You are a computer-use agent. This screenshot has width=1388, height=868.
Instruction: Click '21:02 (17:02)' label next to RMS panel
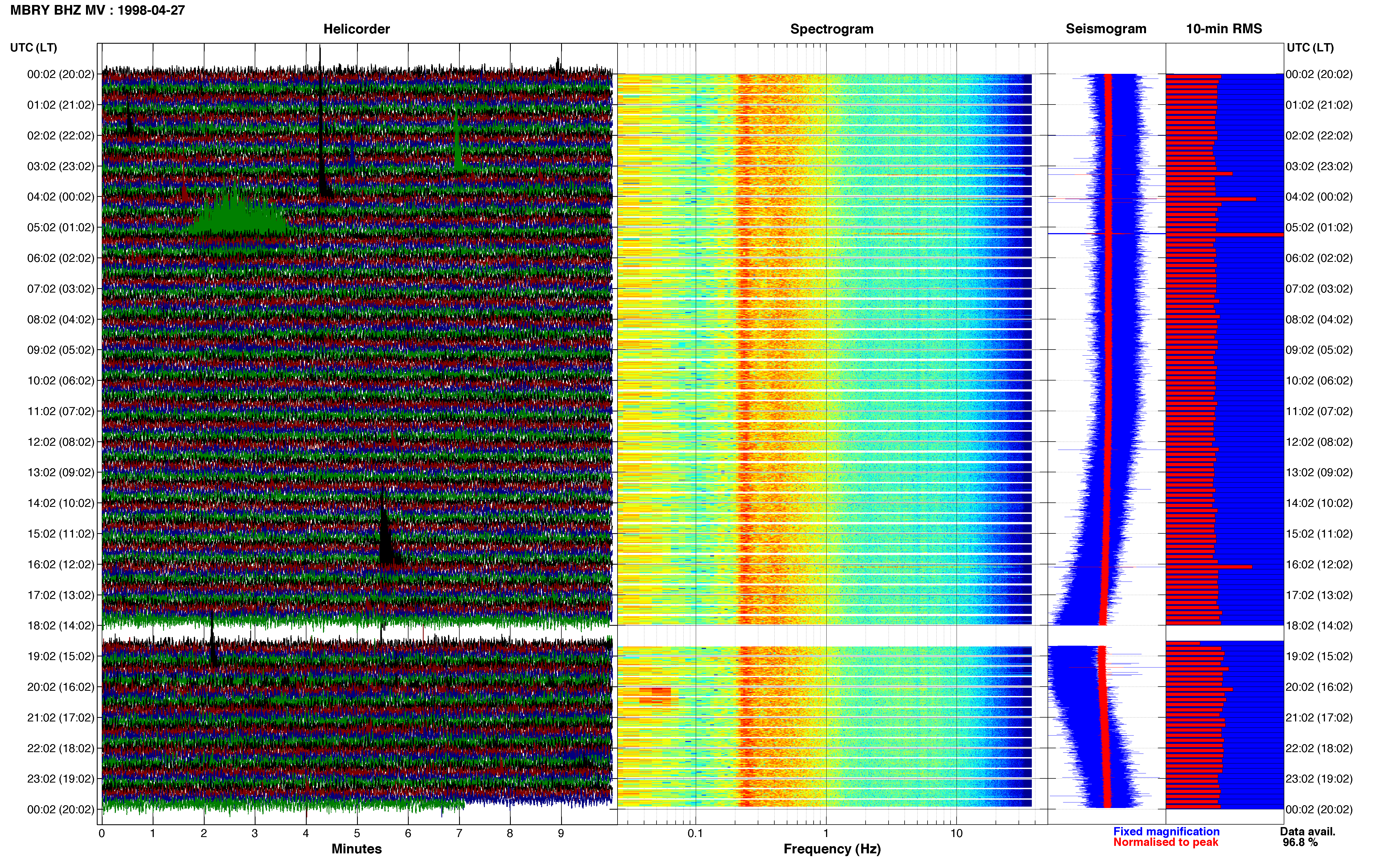click(1319, 718)
